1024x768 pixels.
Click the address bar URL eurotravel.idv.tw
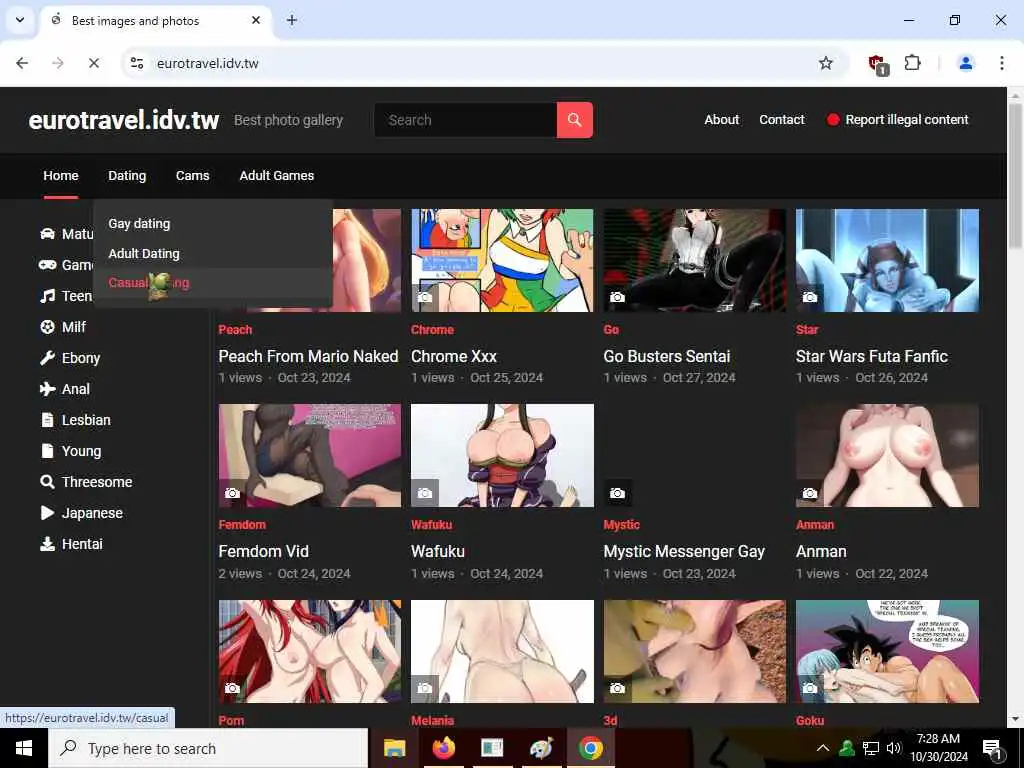point(208,63)
